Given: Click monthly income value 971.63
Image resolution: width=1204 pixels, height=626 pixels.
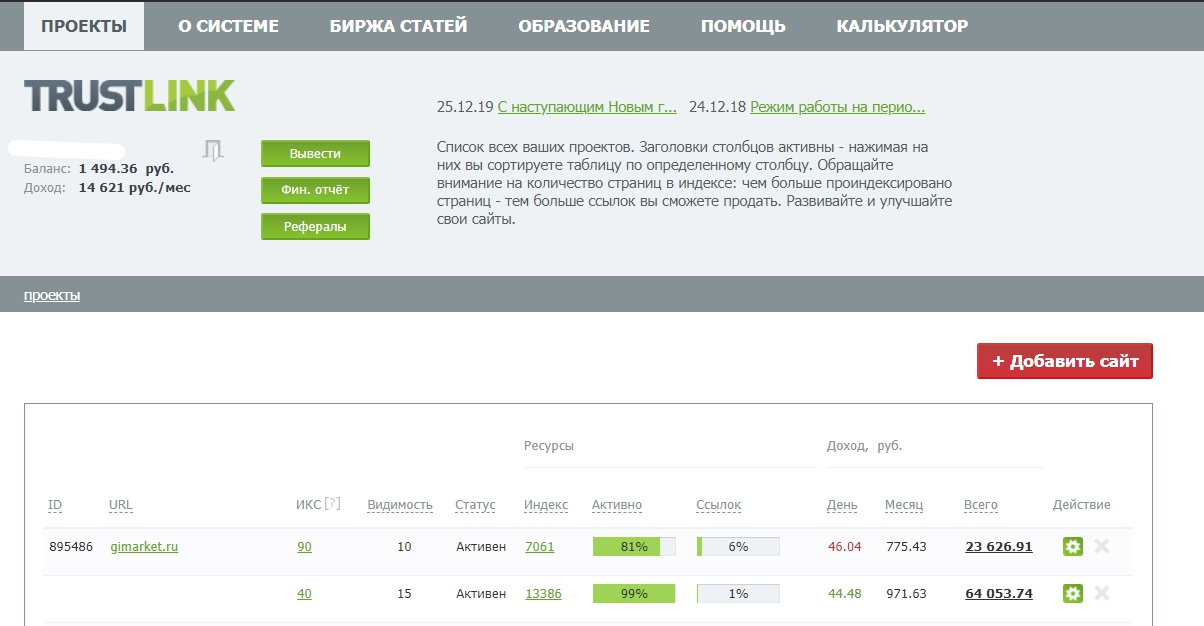Looking at the screenshot, I should pos(906,593).
